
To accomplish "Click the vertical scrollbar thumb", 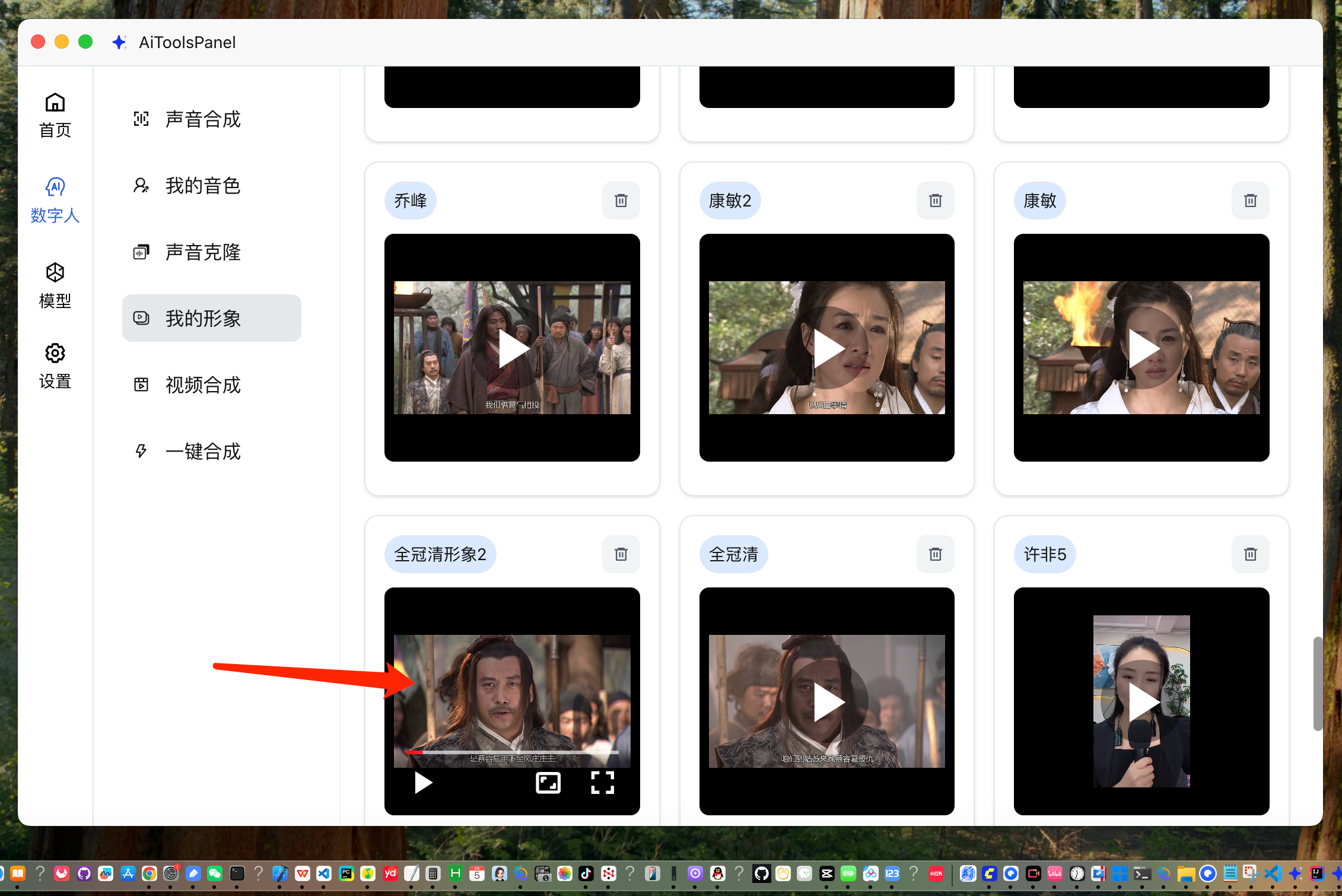I will point(1317,684).
